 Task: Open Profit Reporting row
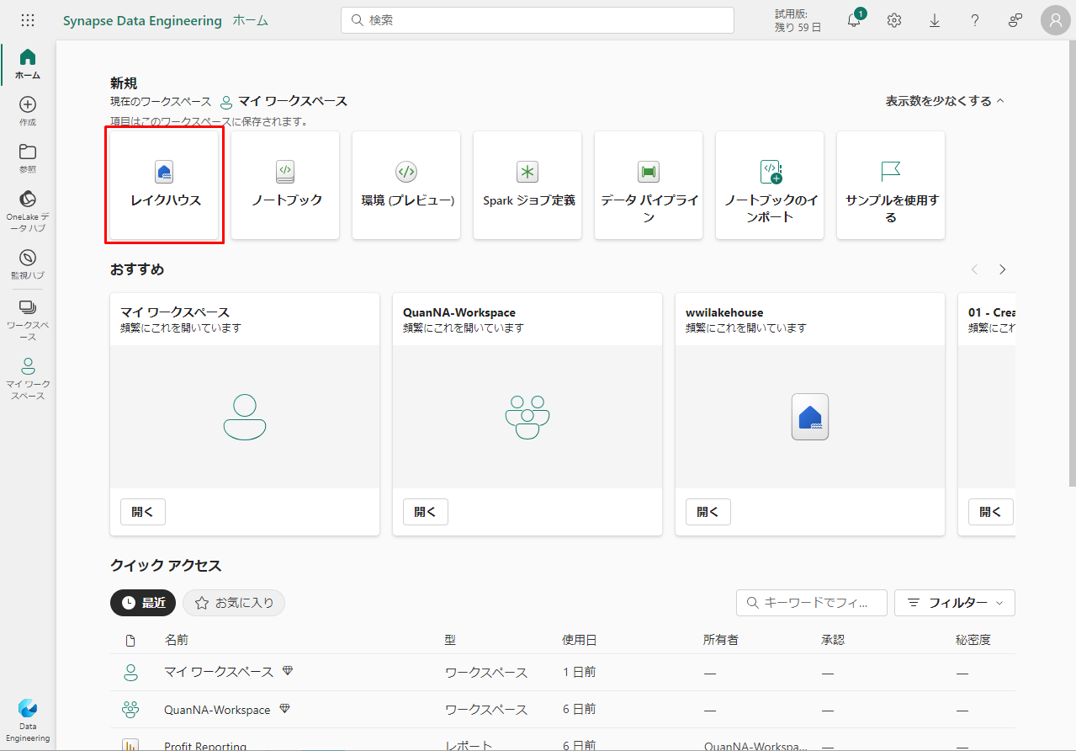[562, 740]
